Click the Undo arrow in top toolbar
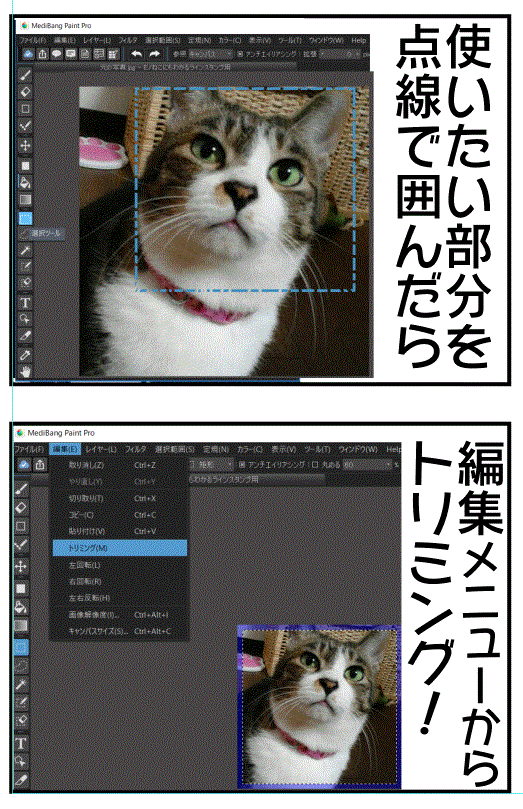The width and height of the screenshot is (523, 809). click(x=137, y=54)
